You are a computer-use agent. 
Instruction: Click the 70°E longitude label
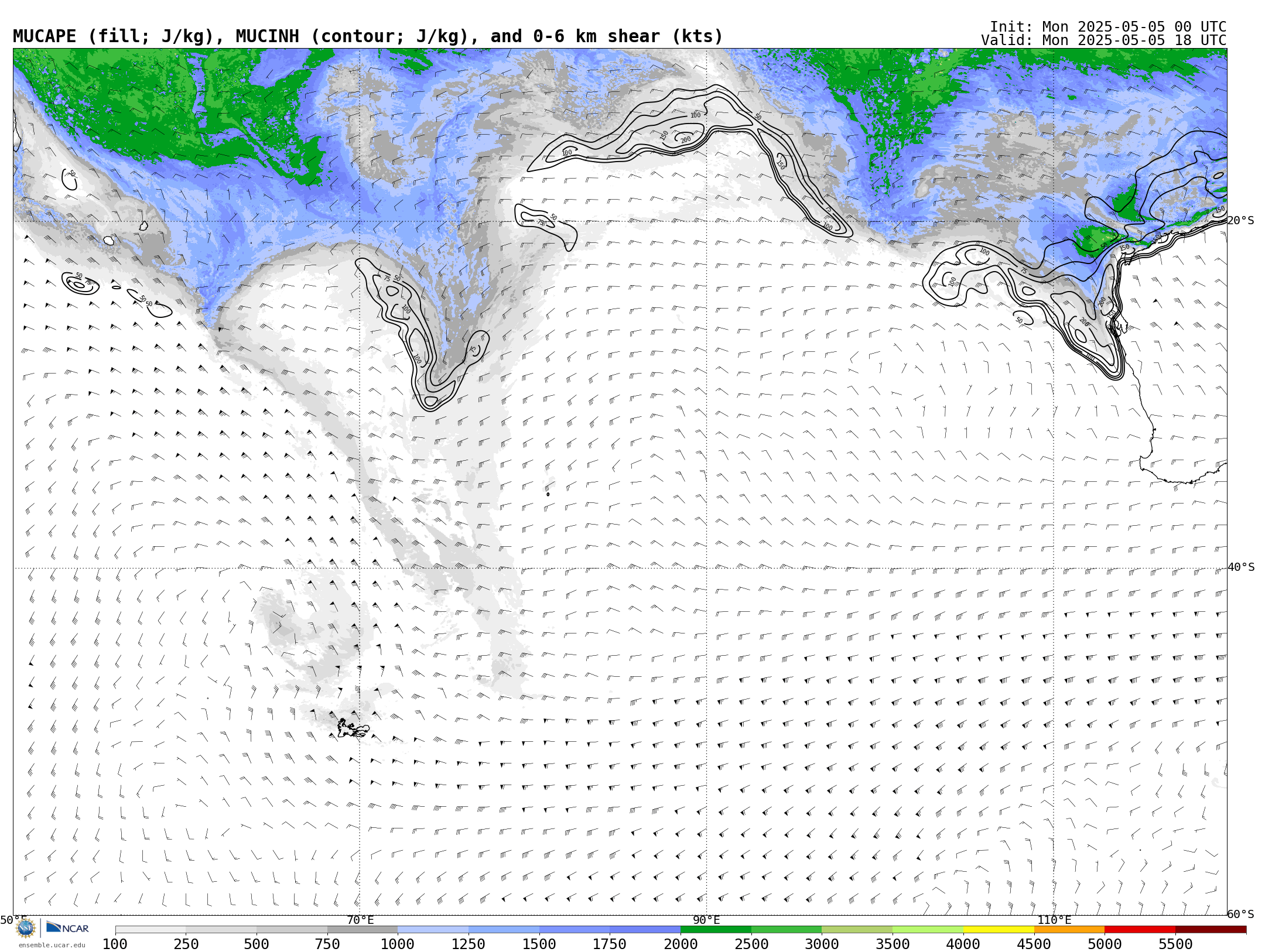click(360, 920)
